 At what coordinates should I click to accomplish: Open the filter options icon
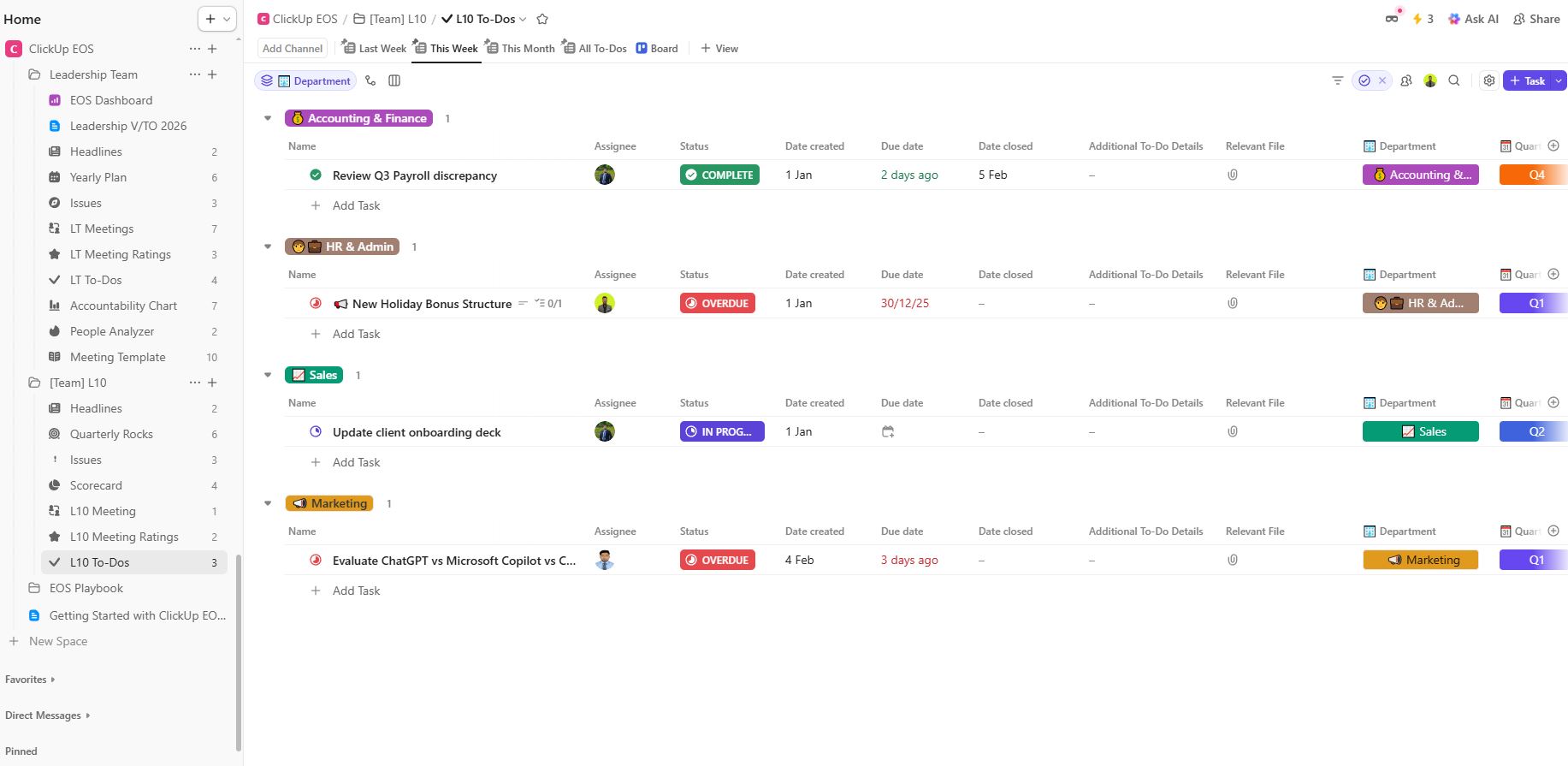click(1337, 80)
